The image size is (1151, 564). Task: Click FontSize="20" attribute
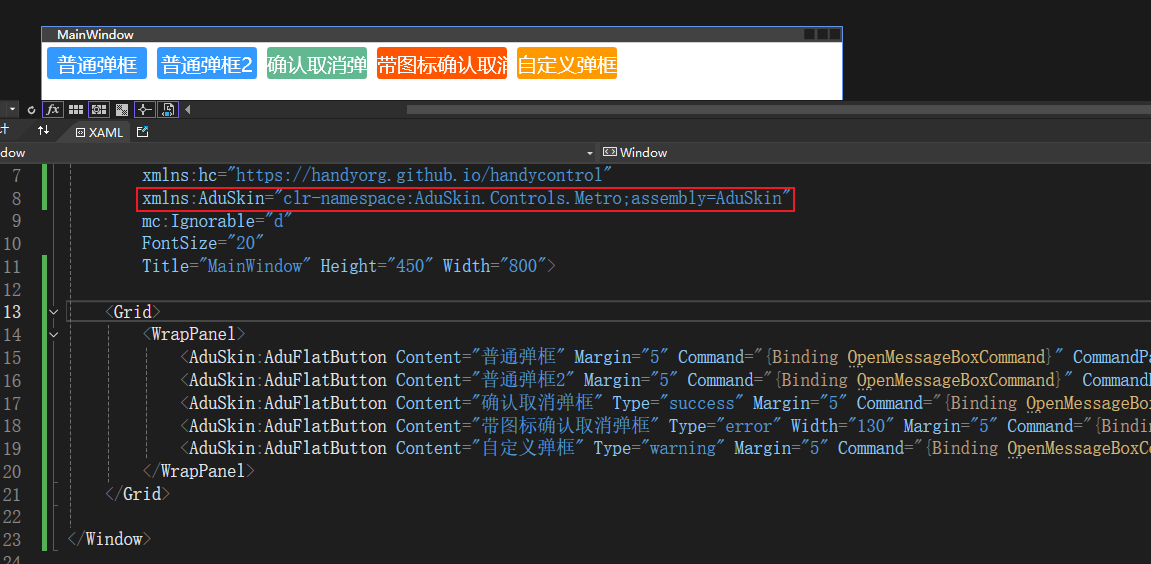(x=203, y=243)
